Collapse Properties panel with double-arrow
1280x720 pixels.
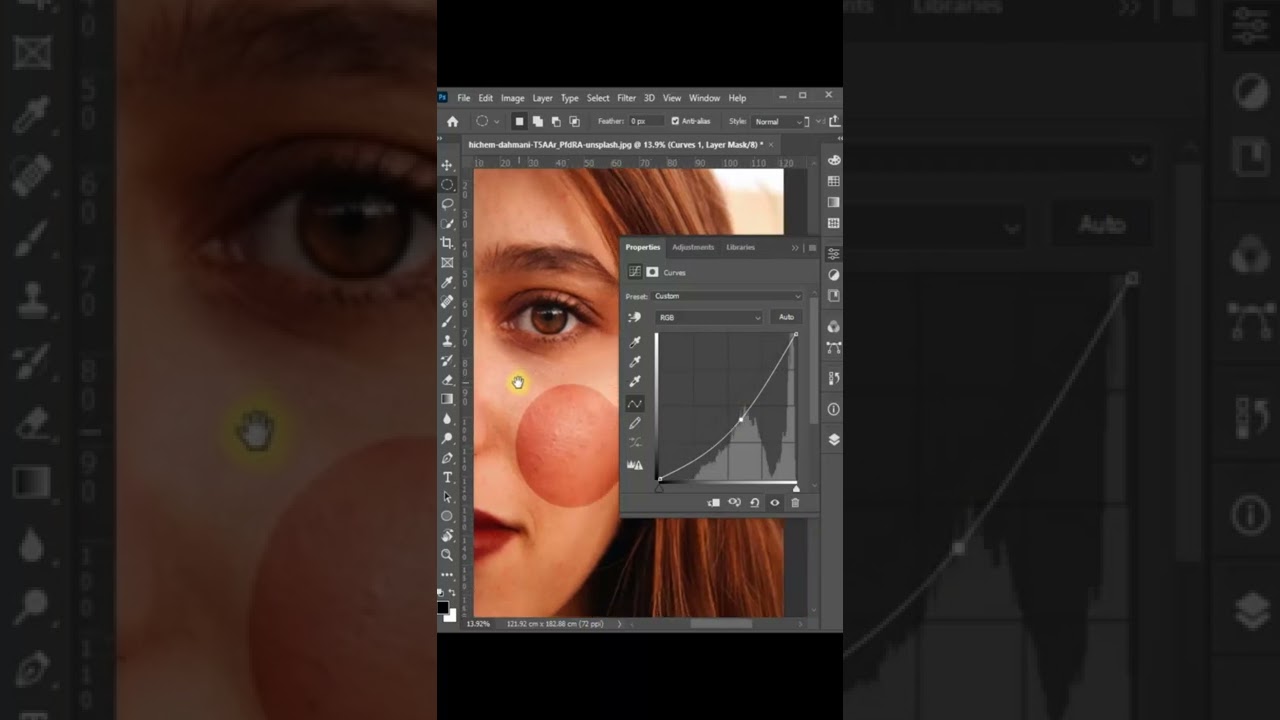795,248
